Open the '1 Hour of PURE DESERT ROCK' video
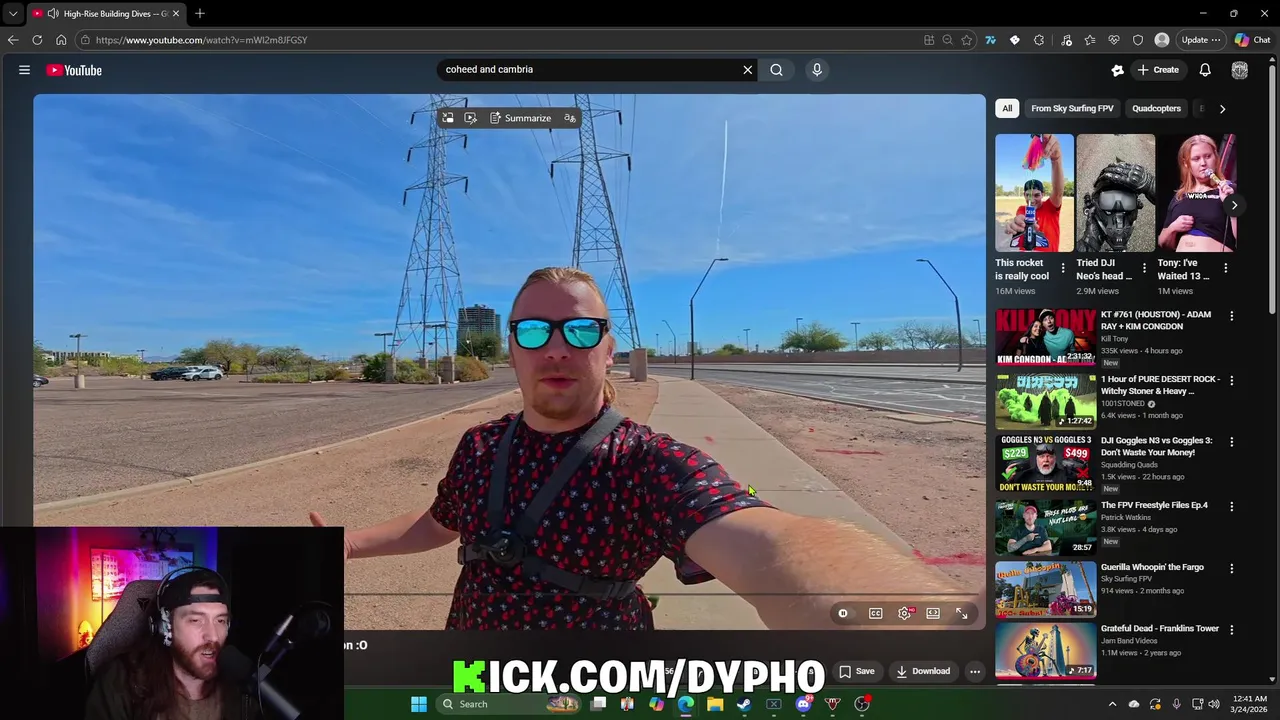 (x=1045, y=400)
